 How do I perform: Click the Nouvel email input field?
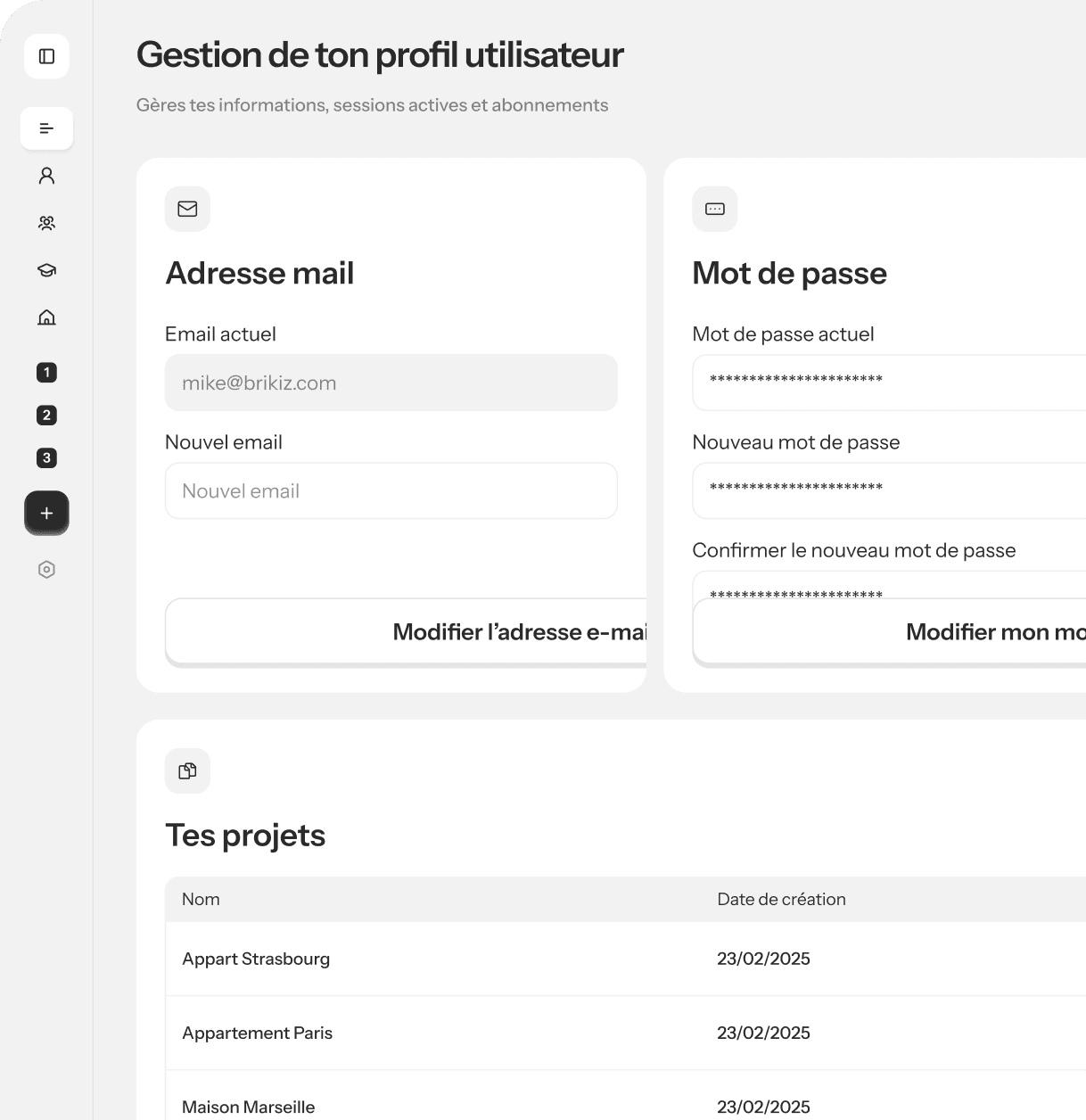(391, 490)
